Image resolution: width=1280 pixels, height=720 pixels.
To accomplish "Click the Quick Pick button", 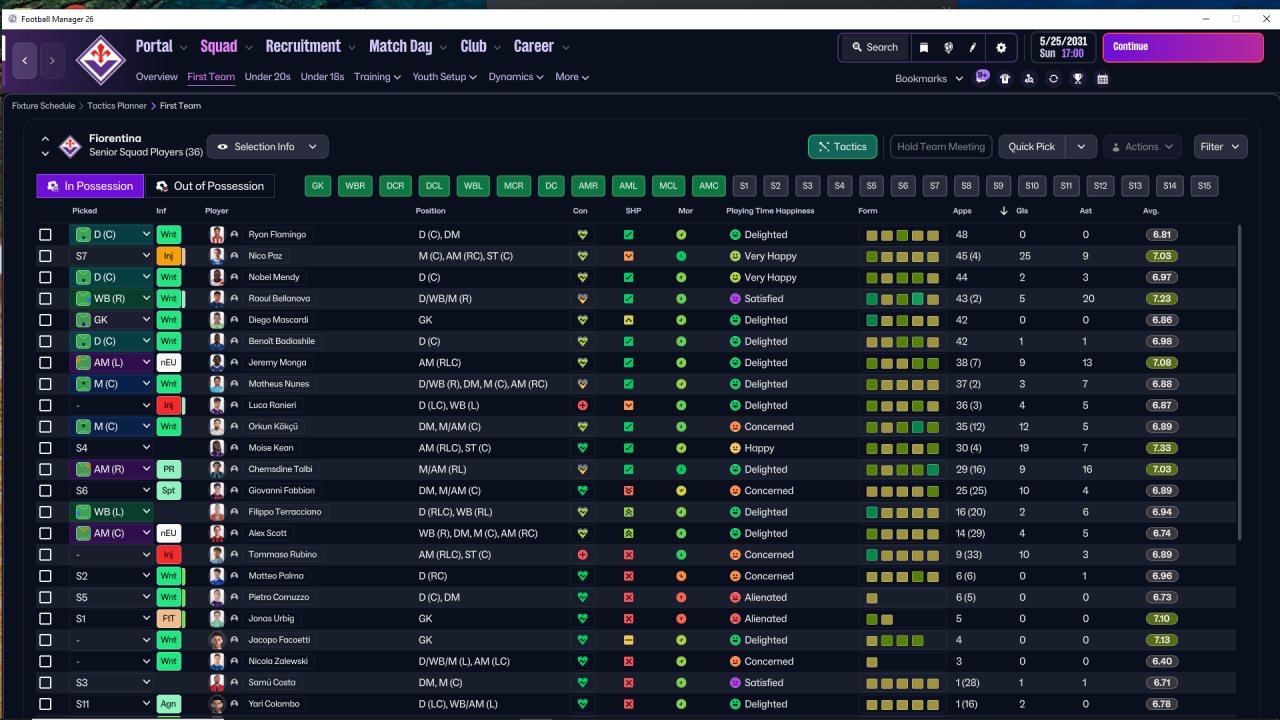I will tap(1032, 147).
